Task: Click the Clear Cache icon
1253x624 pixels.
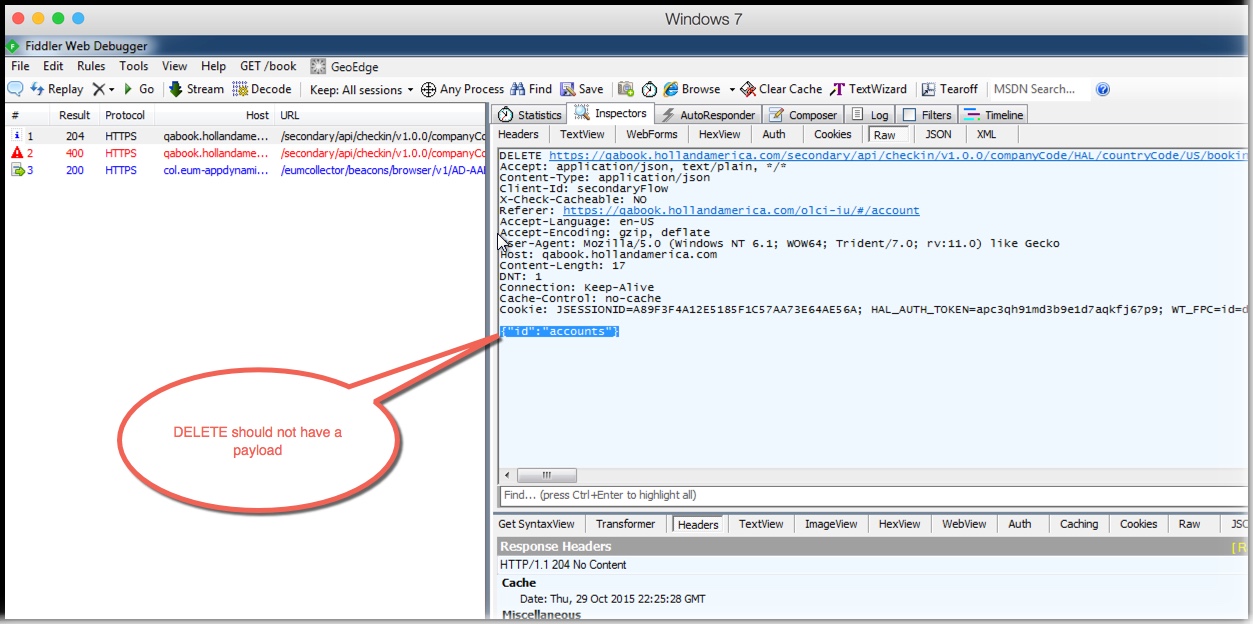Action: click(748, 89)
